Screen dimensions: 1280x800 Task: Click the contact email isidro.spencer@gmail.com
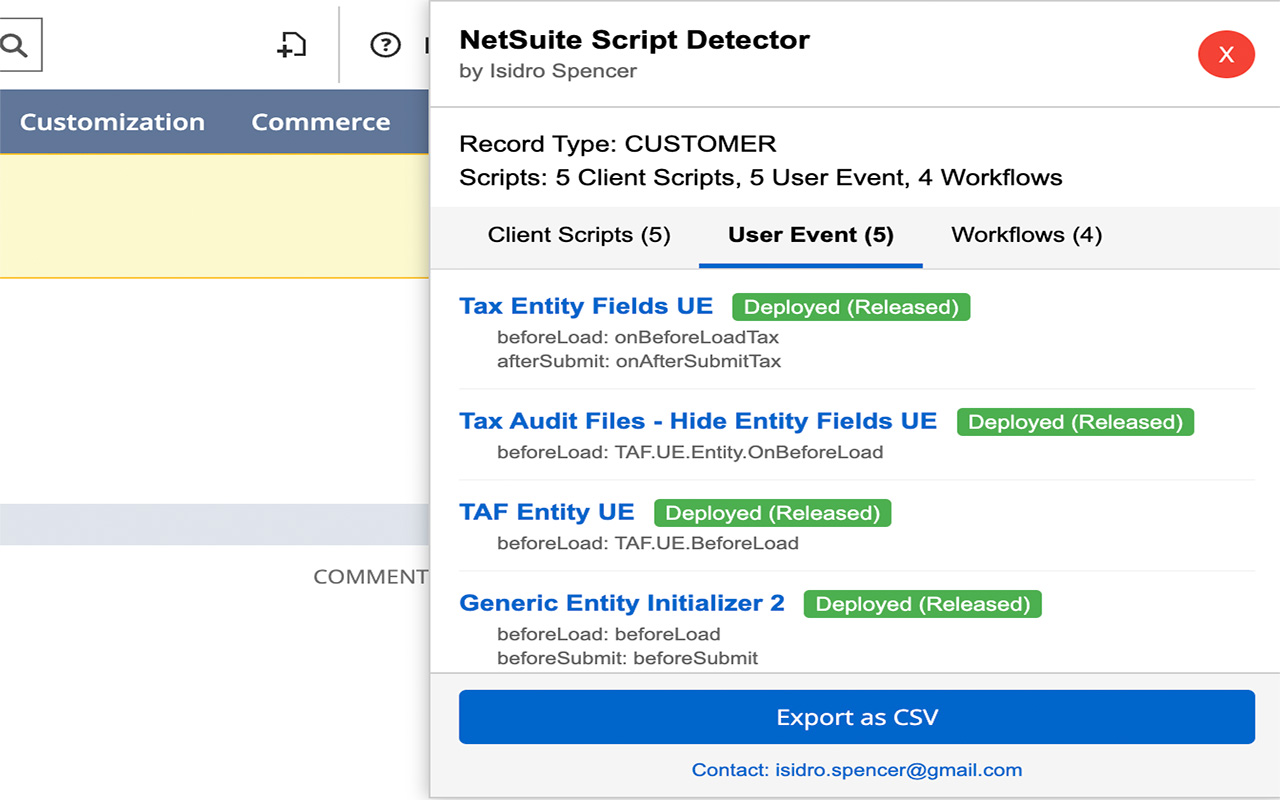pos(857,770)
